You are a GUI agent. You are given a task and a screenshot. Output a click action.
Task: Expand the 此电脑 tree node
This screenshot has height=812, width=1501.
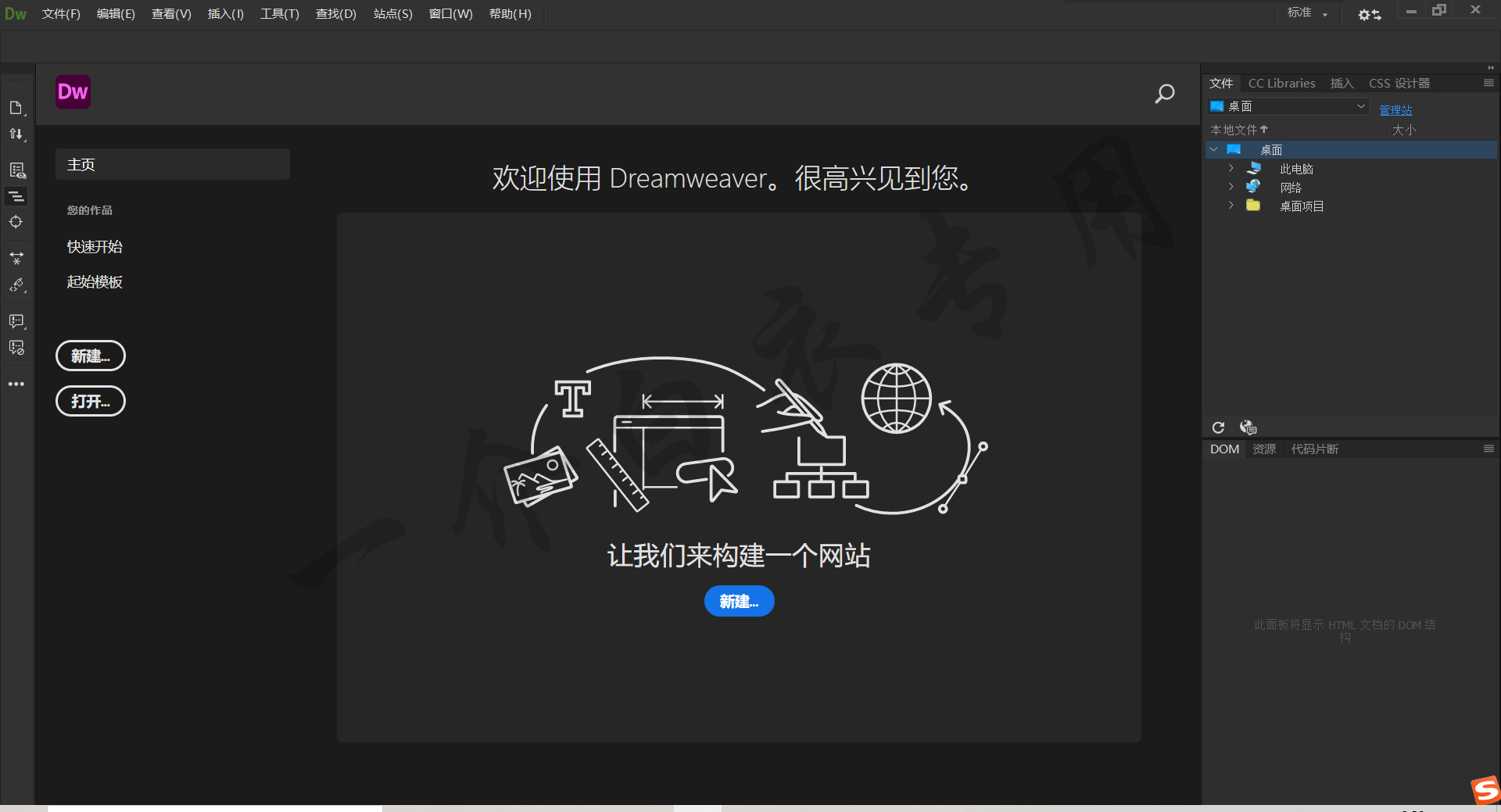point(1231,168)
